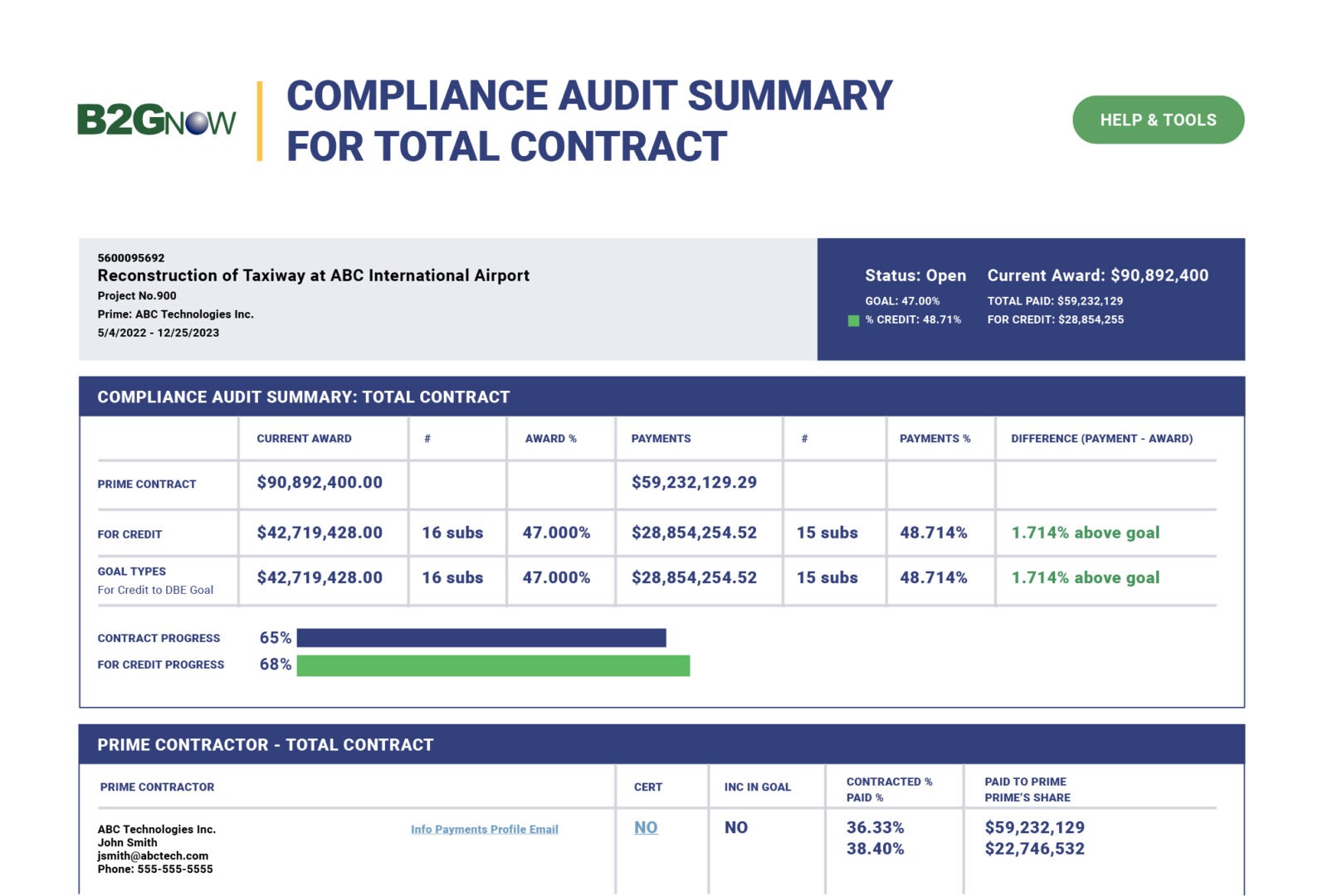The image size is (1323, 896).
Task: Click the Current Award column header
Action: pyautogui.click(x=304, y=438)
